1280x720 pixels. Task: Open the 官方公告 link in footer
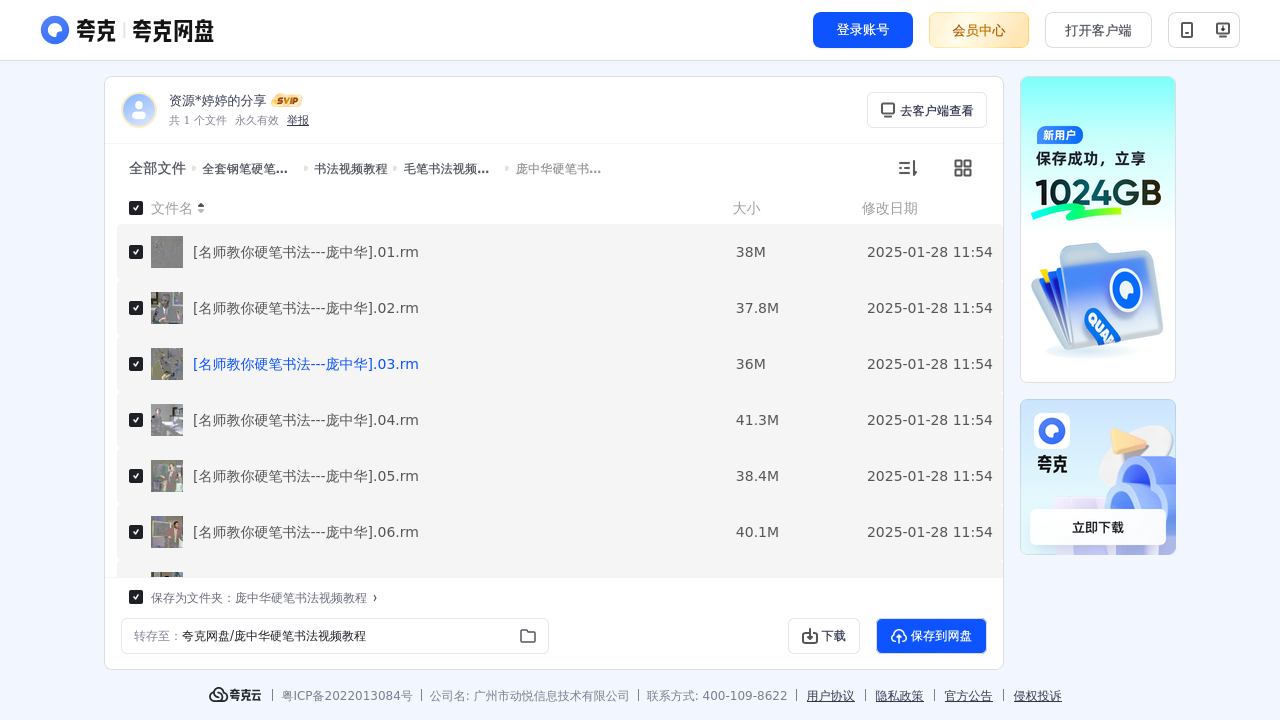click(x=969, y=696)
